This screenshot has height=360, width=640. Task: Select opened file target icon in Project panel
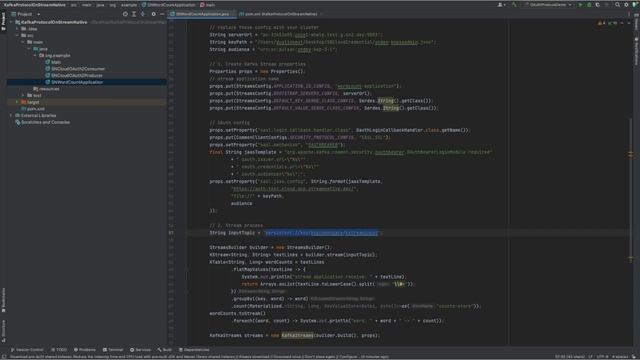click(125, 14)
